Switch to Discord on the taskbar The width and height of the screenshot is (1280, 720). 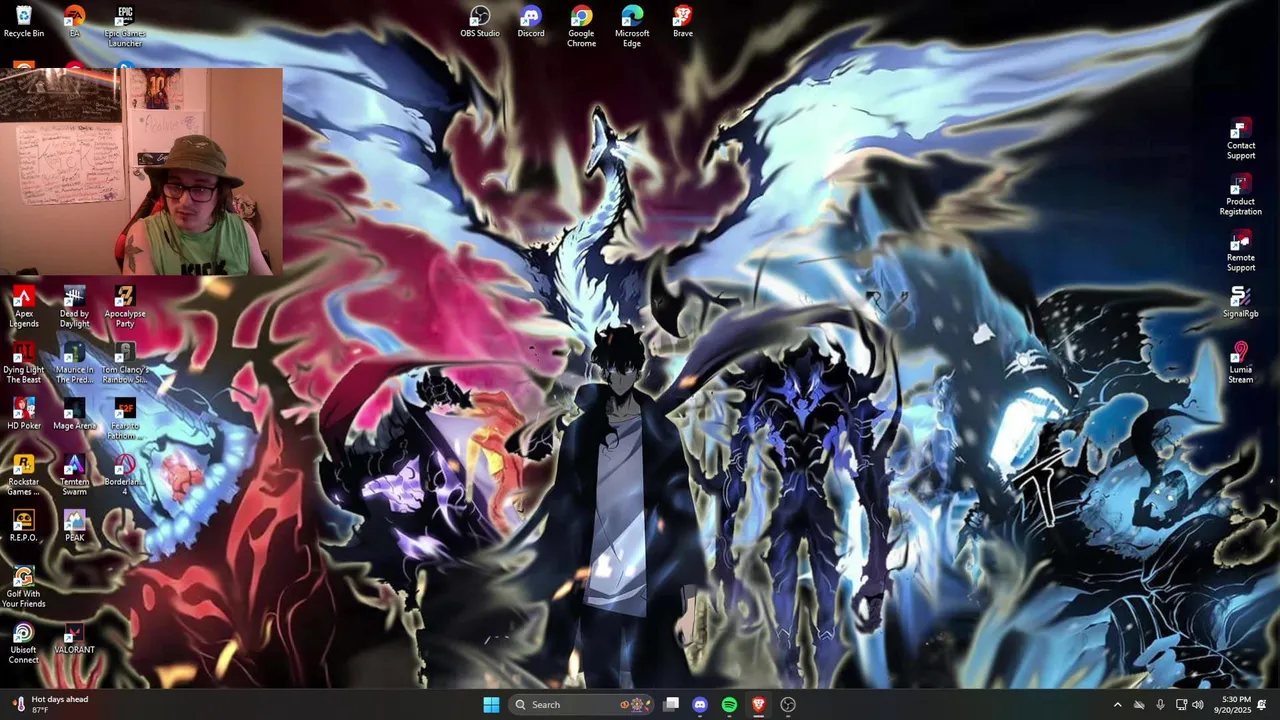coord(700,705)
